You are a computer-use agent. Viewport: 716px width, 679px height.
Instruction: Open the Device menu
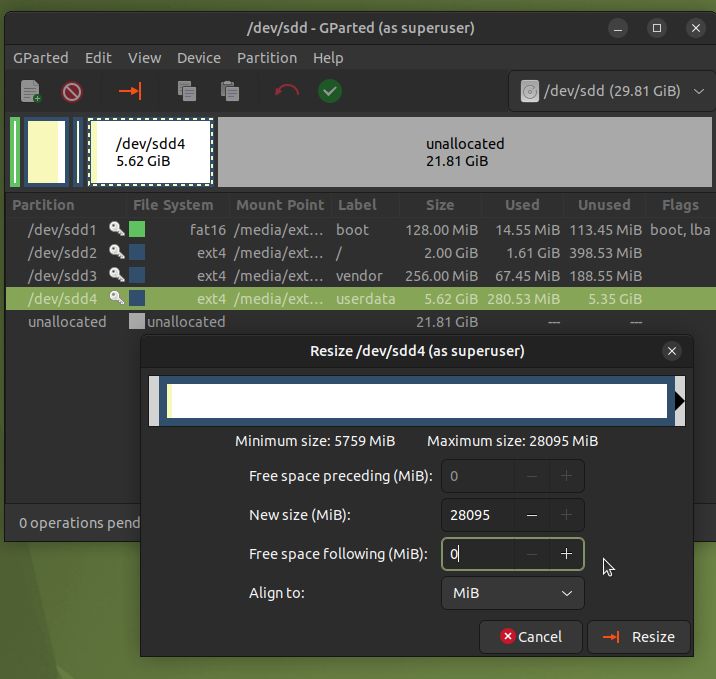199,58
